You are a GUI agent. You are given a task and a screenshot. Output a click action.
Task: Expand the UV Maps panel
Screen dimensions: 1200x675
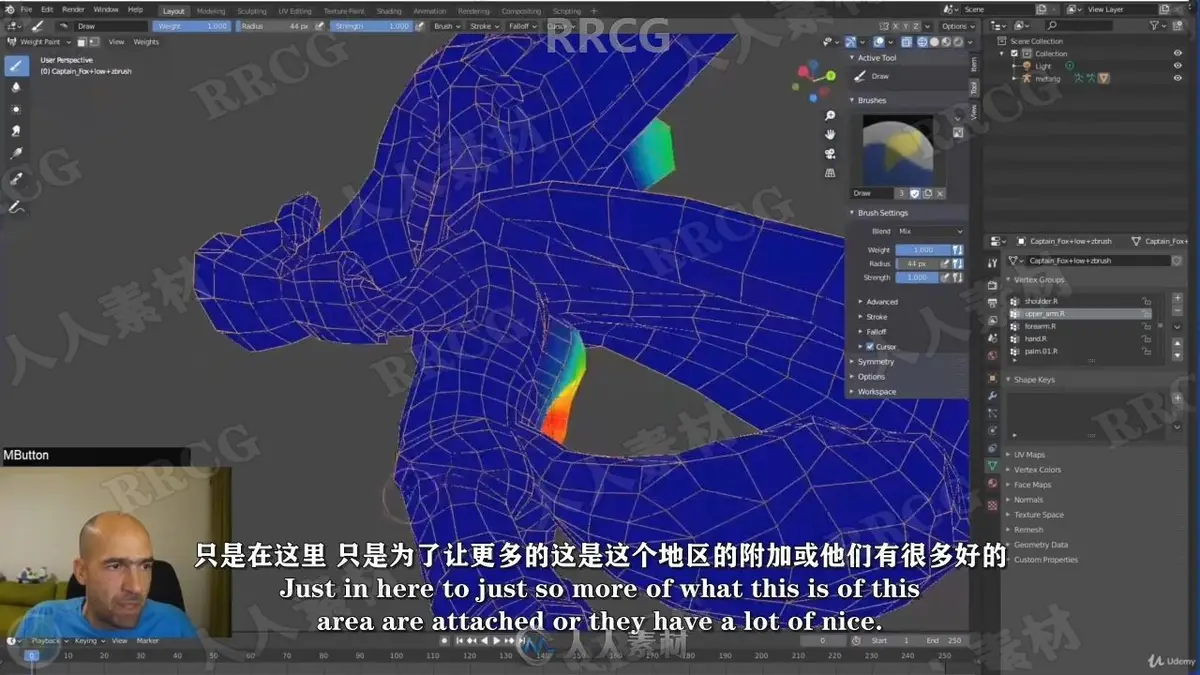click(1029, 455)
